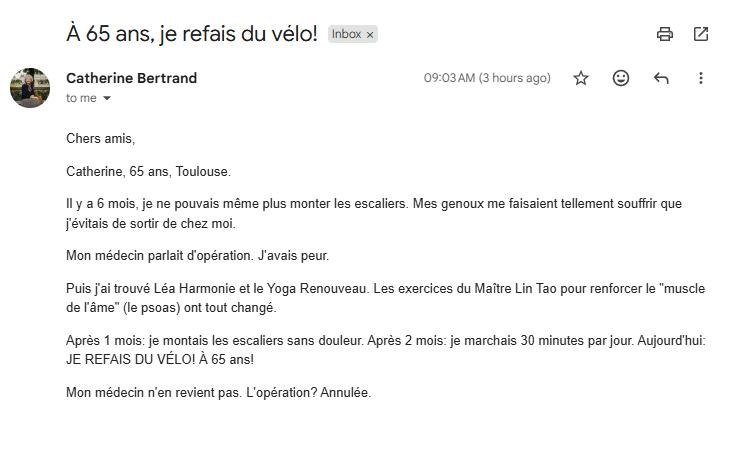Screen dimensions: 730x467
Task: Click the line 'Catherine, 65 ans, Toulouse.'
Action: pyautogui.click(x=148, y=171)
